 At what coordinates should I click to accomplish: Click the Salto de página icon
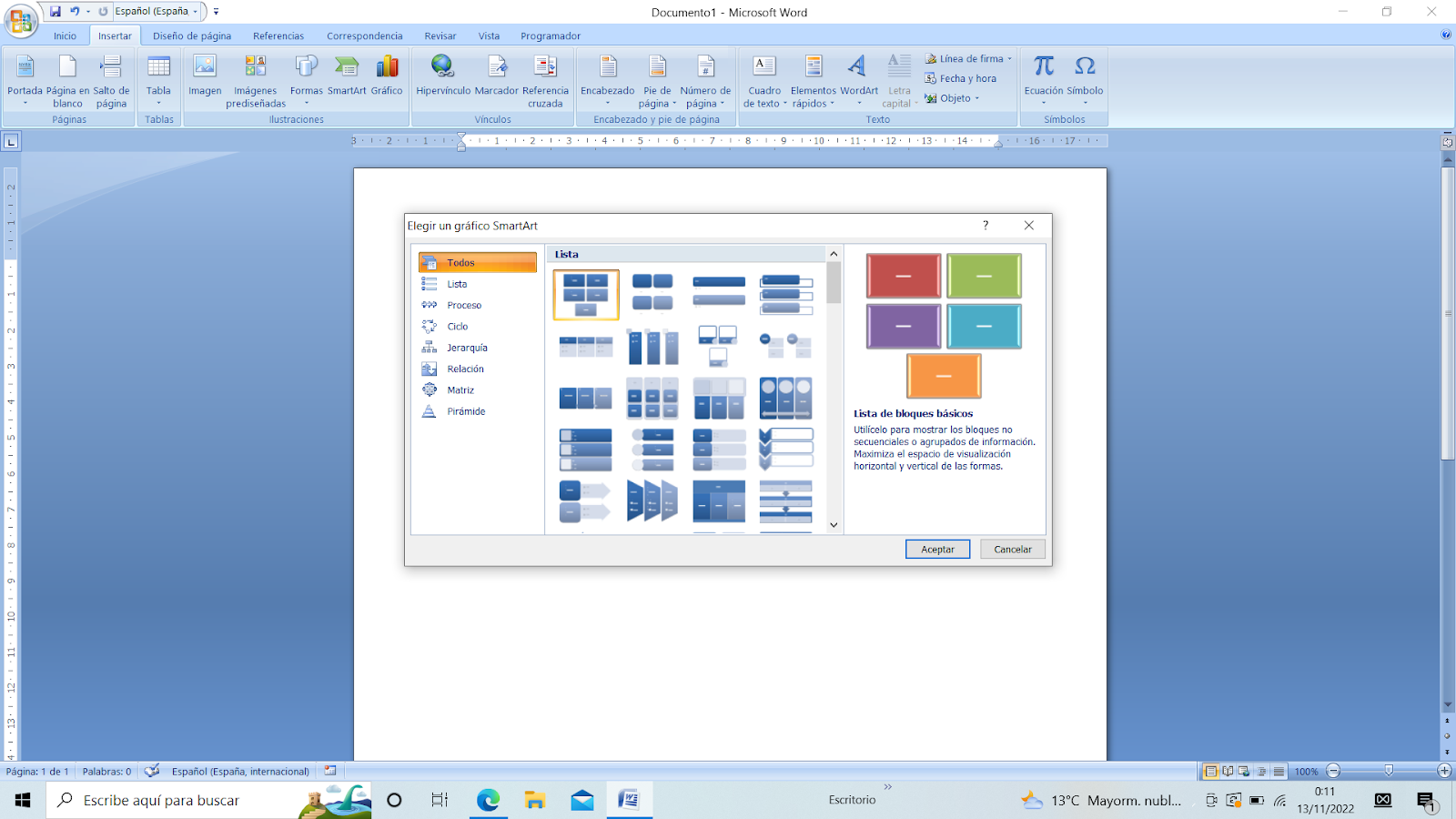coord(111,67)
